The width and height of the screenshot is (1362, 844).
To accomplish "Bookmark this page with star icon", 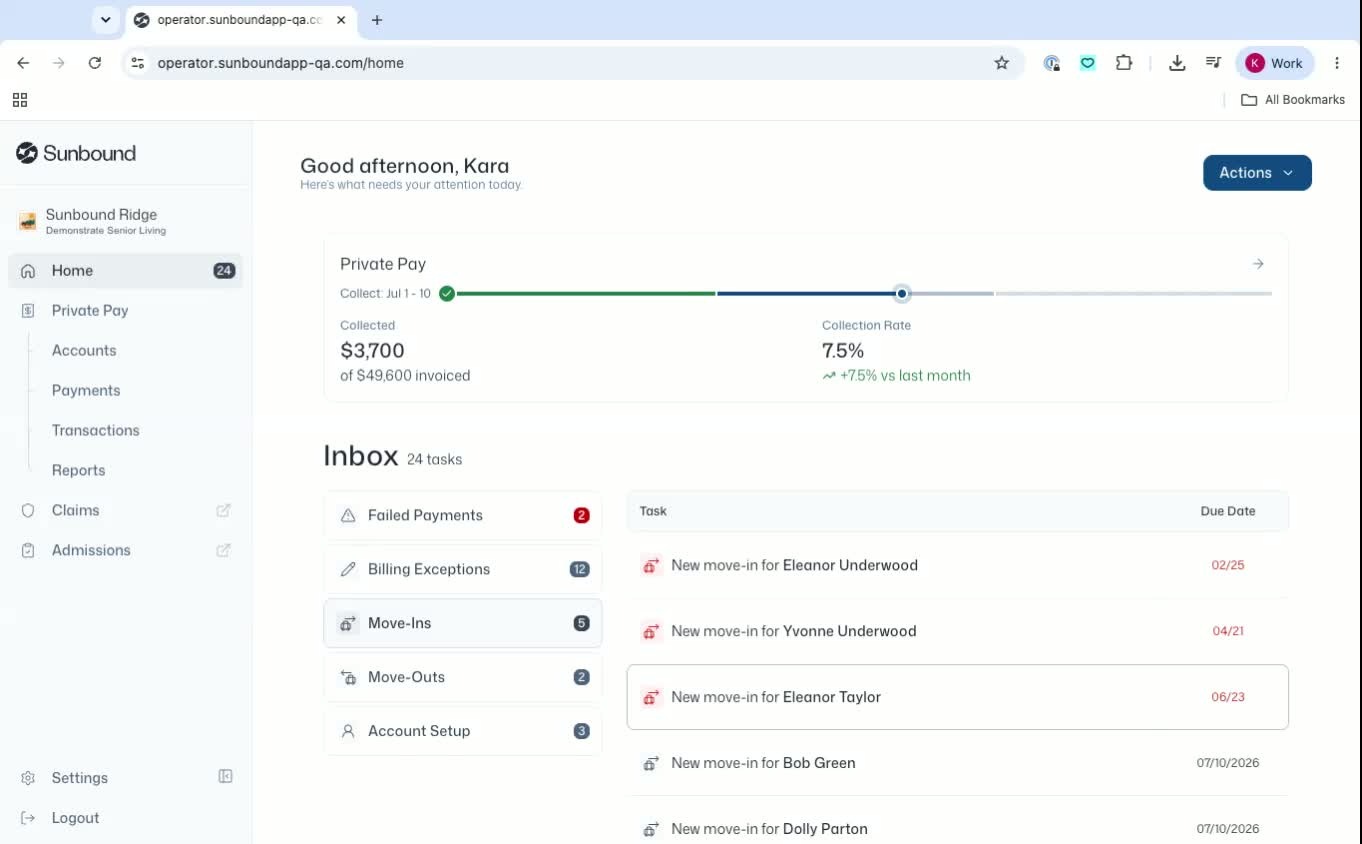I will pos(1001,63).
